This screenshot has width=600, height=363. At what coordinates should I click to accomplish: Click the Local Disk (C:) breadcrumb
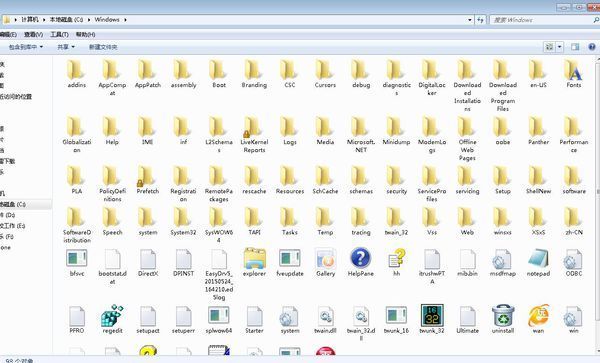(66, 20)
